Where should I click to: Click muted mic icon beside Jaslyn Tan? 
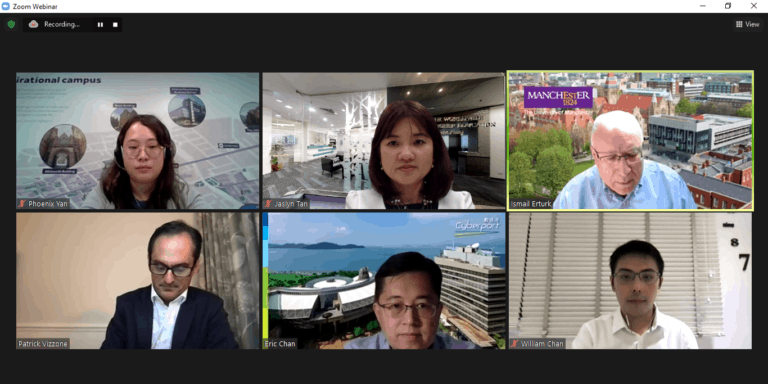tap(268, 204)
